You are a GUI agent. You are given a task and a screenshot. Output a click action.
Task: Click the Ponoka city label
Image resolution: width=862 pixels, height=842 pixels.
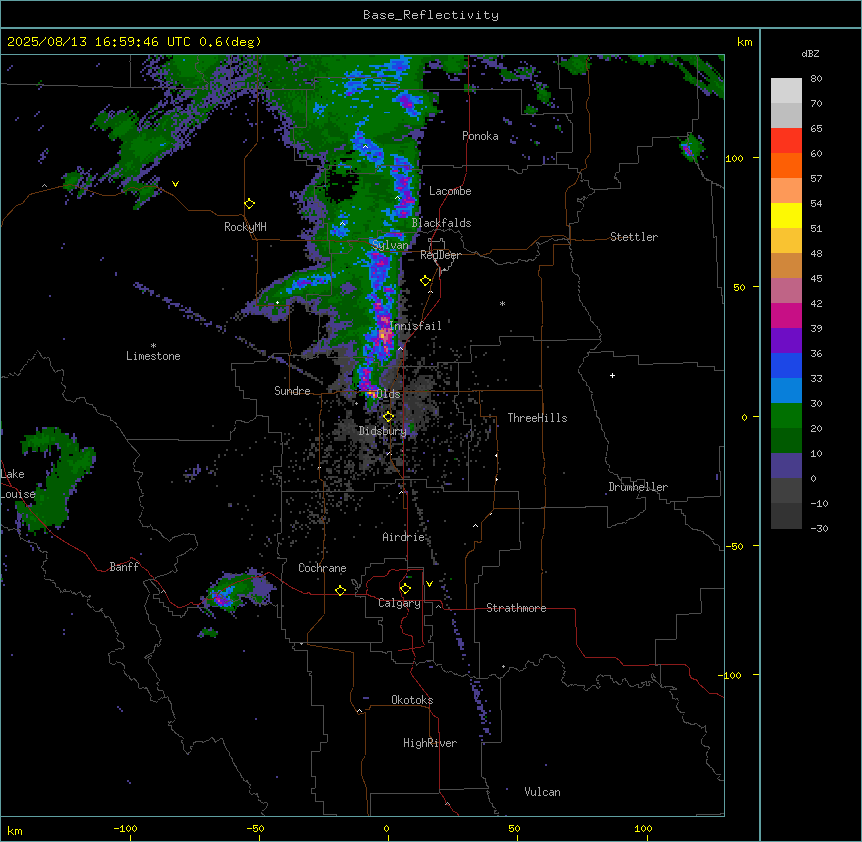tap(480, 136)
